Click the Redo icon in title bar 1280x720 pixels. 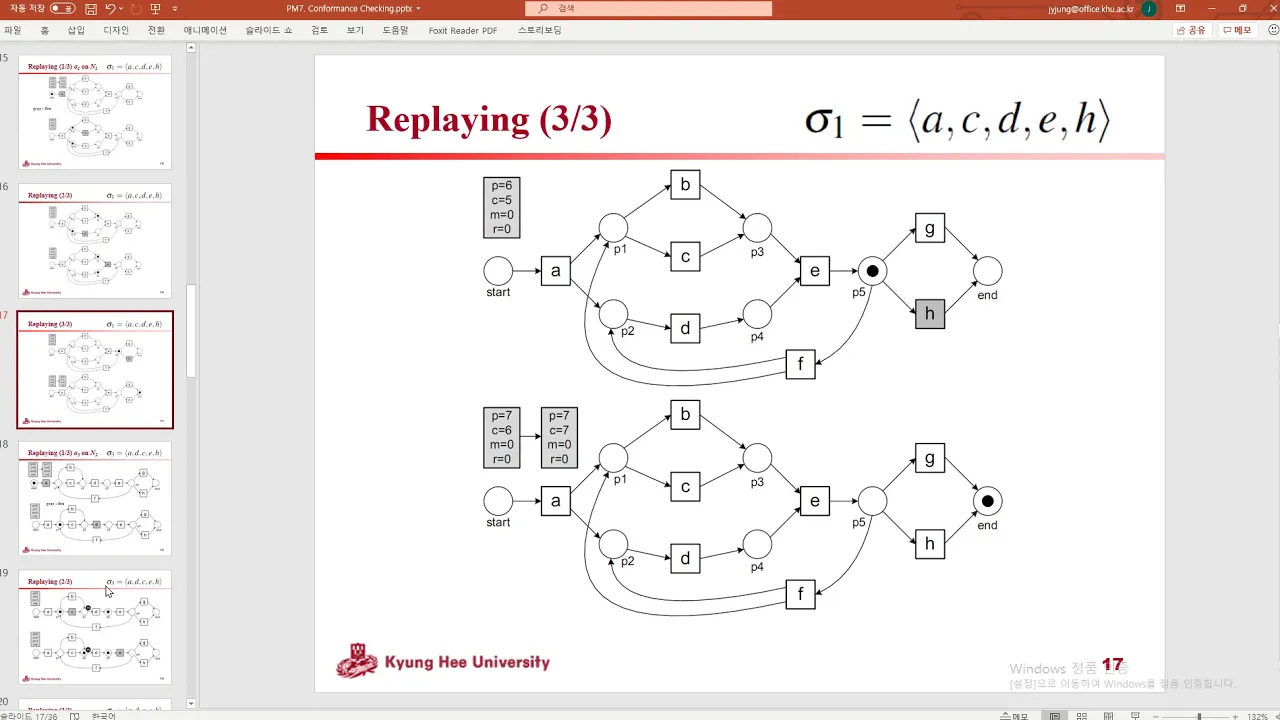pos(136,8)
